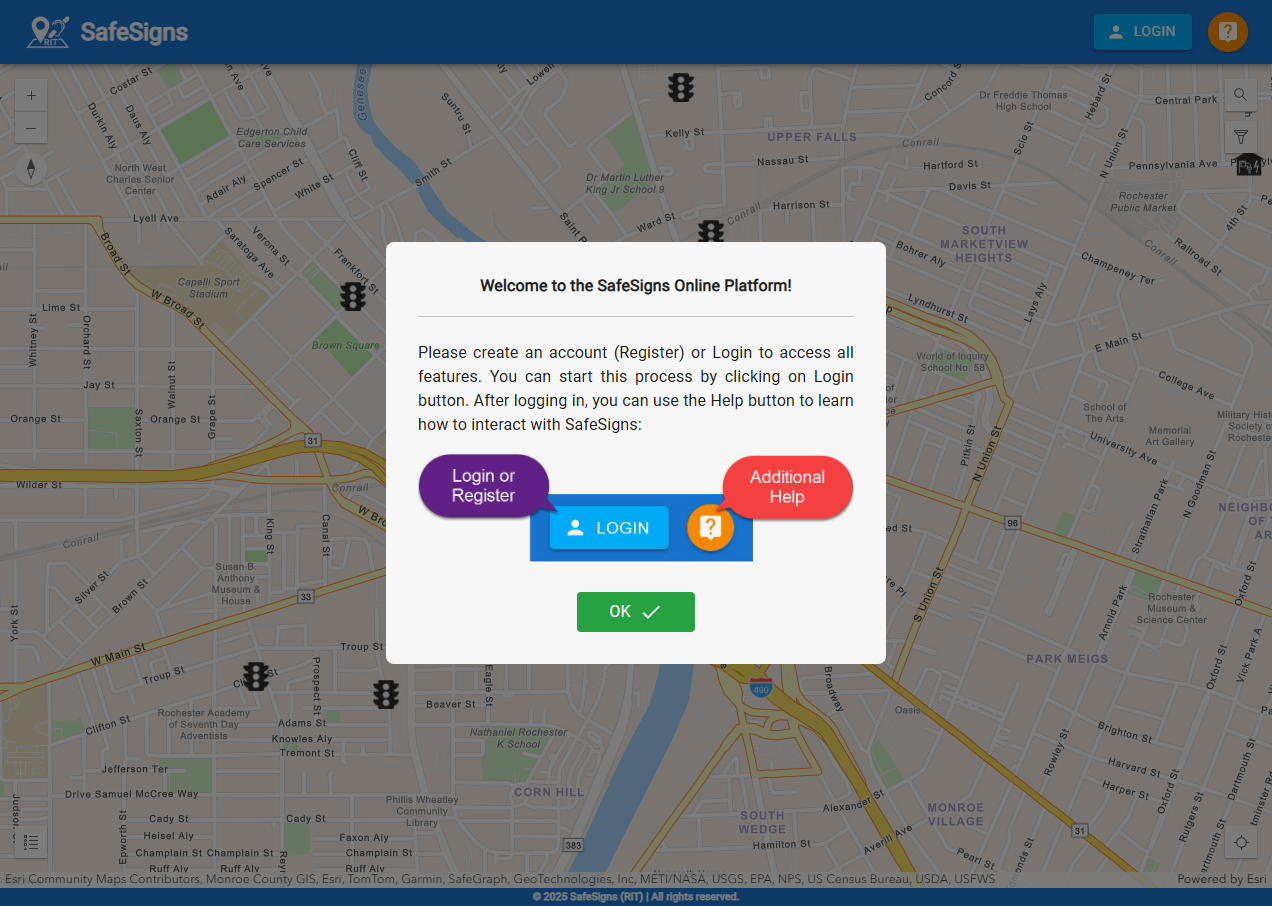Zoom in with the plus button
Screen dimensions: 1272x906
pos(31,94)
